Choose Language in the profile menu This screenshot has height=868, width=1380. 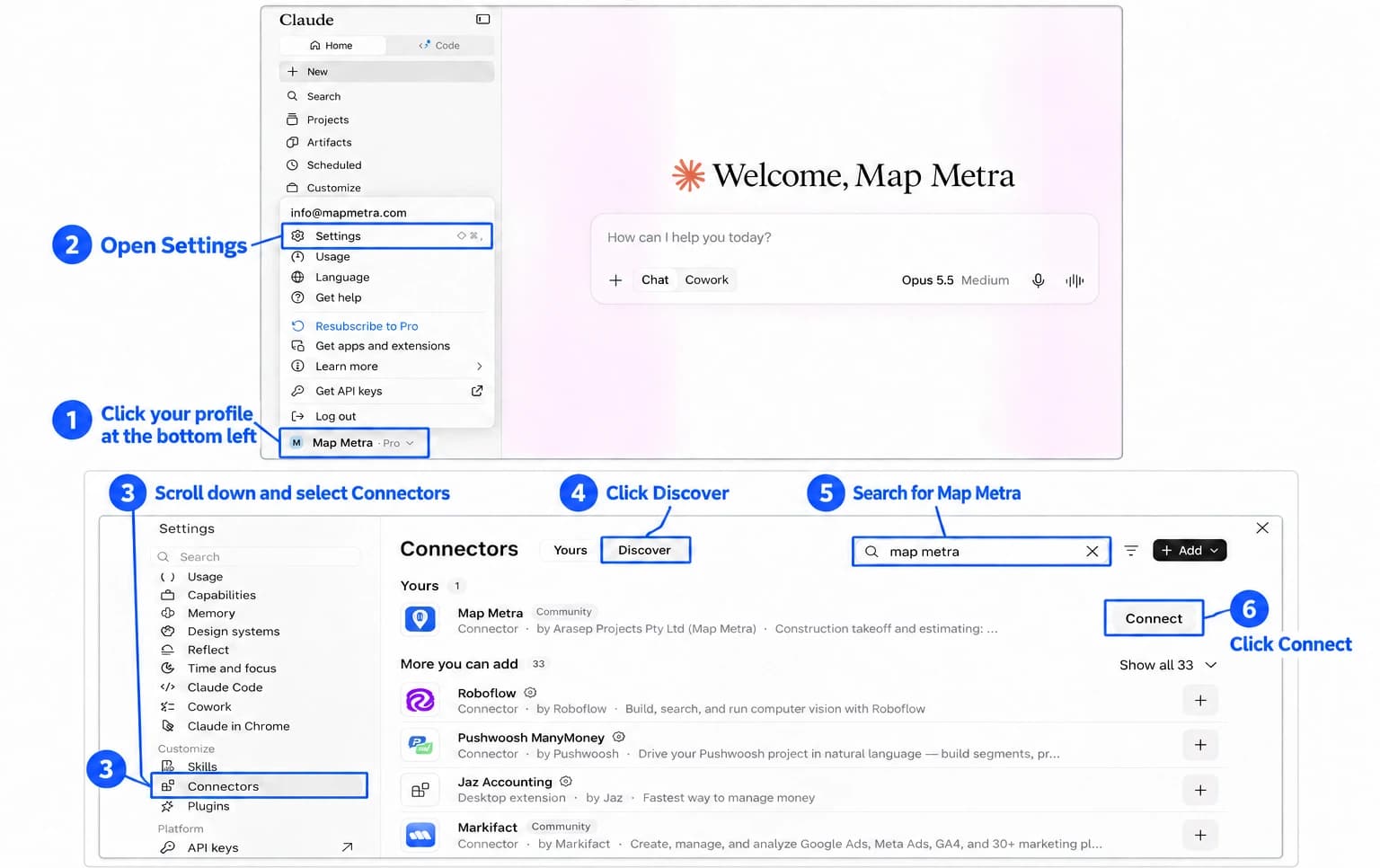pos(386,278)
